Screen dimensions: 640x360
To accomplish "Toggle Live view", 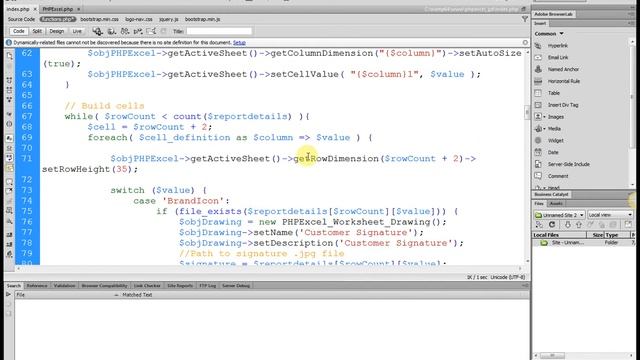I will tap(77, 31).
